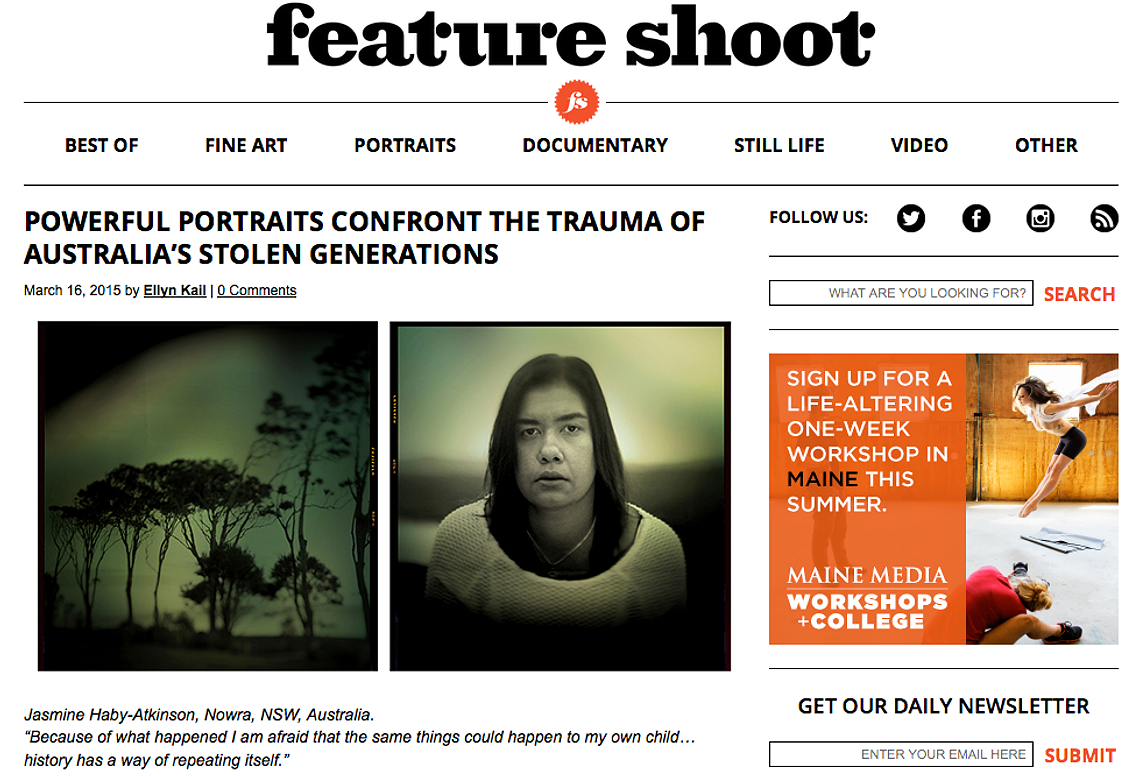Open the Still Life category

point(779,145)
